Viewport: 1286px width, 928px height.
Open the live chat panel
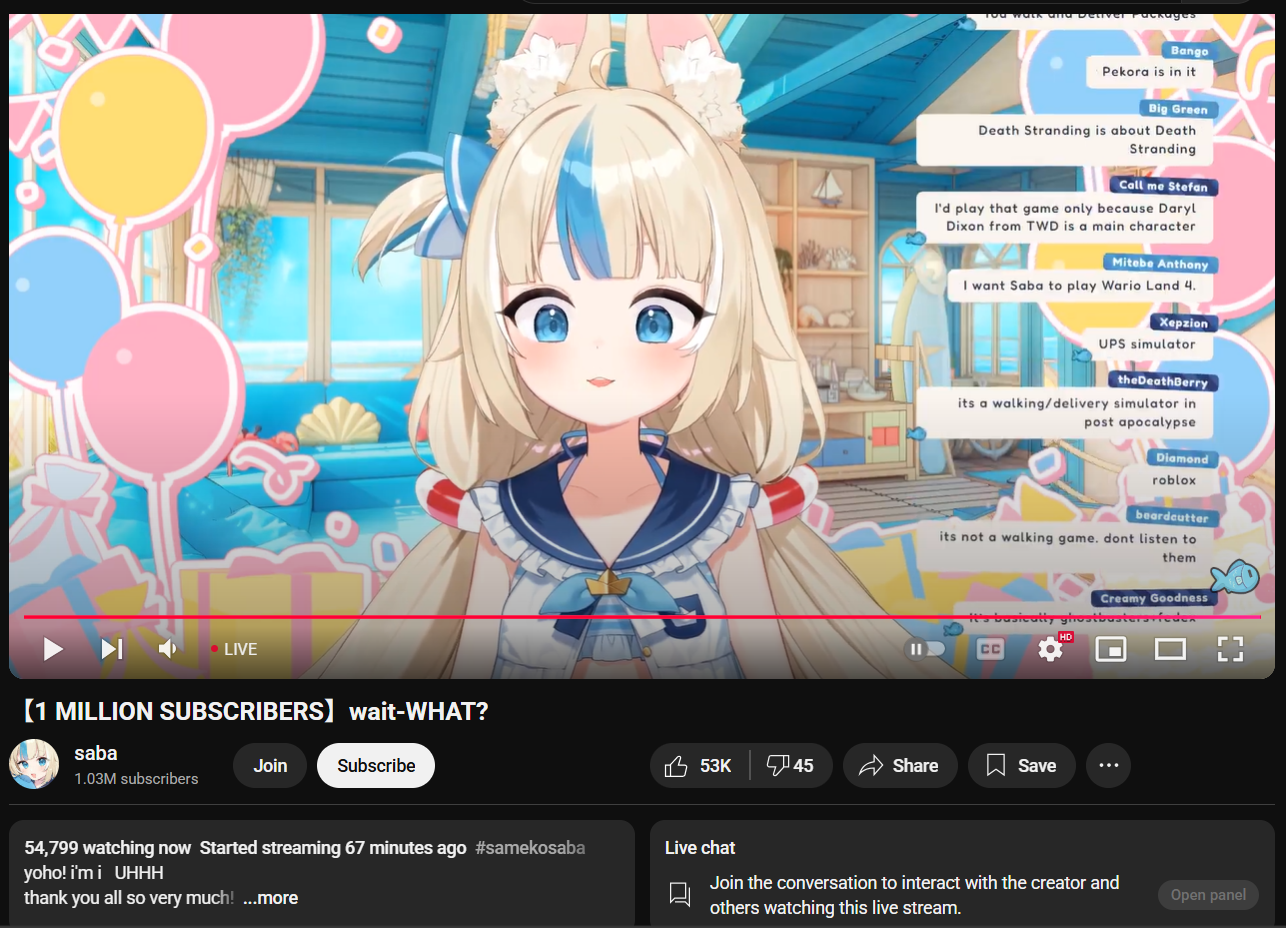click(x=1208, y=895)
